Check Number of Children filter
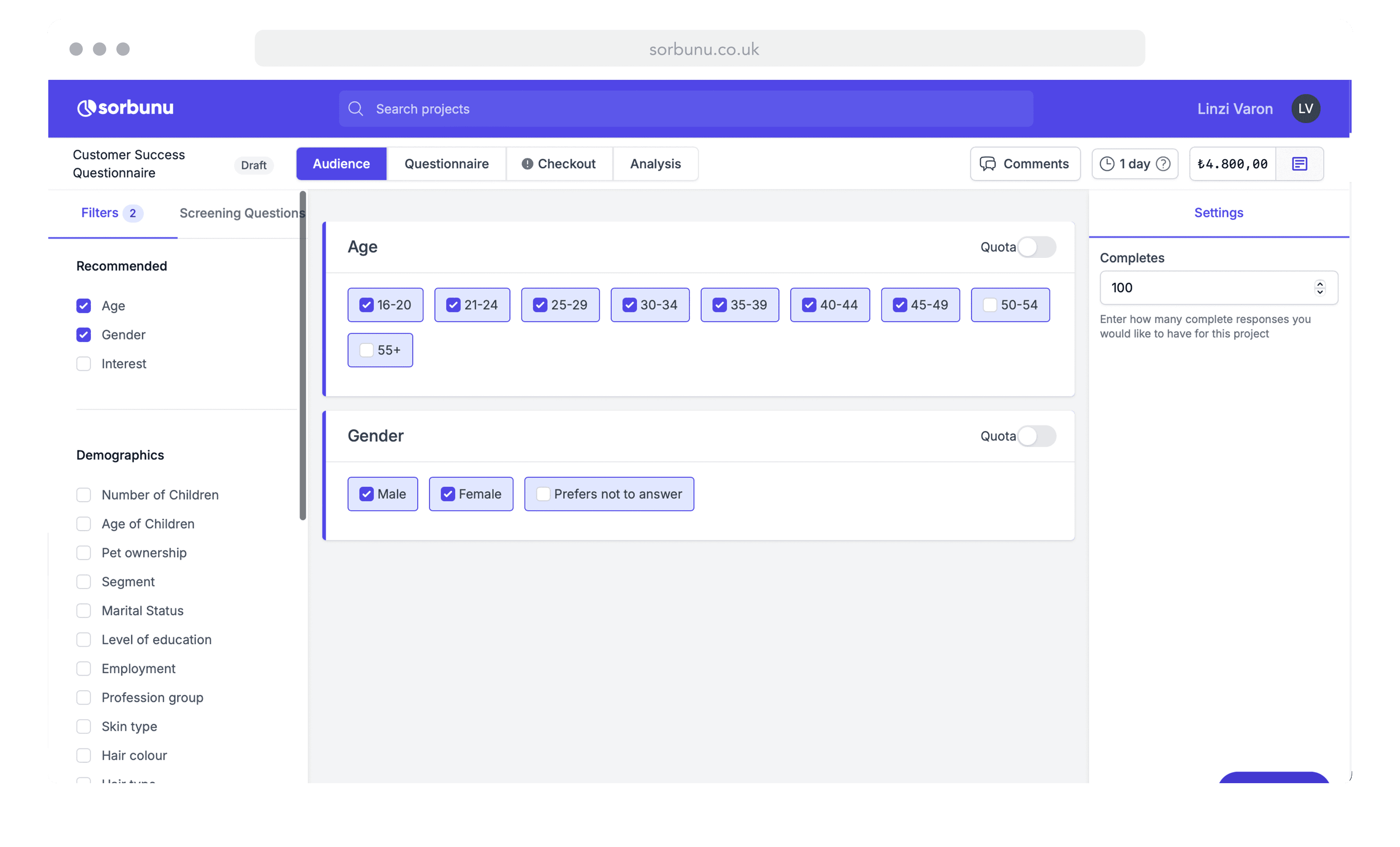 [x=84, y=495]
